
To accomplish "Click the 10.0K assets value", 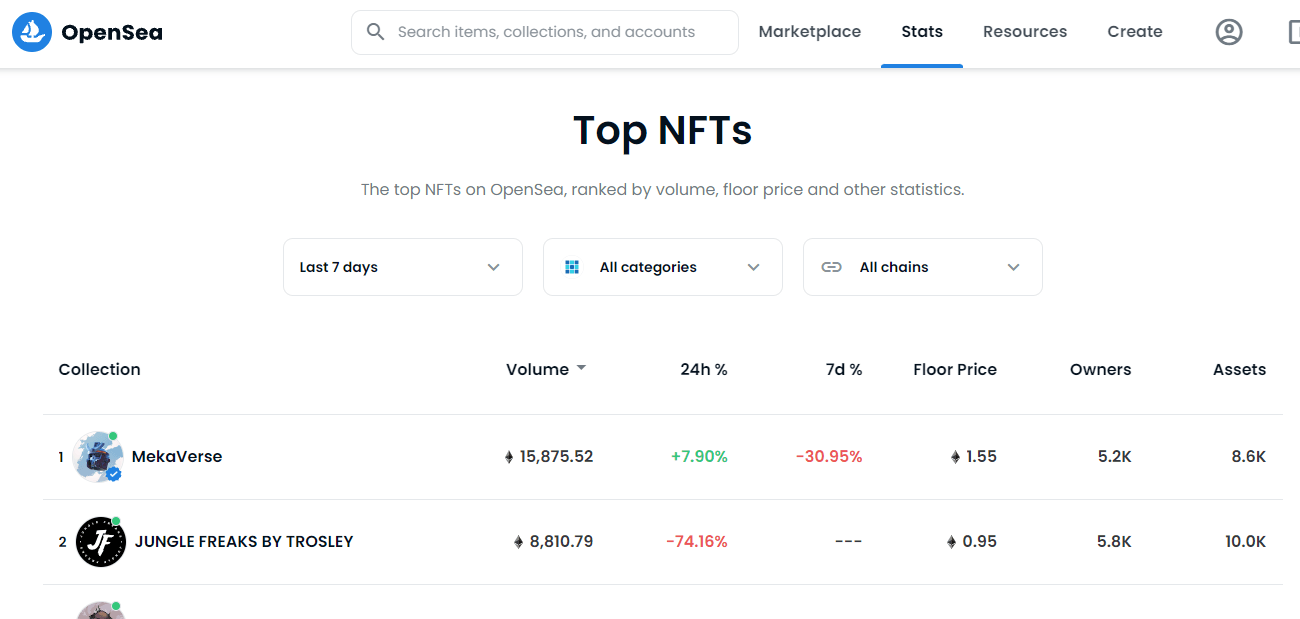I will tap(1246, 542).
